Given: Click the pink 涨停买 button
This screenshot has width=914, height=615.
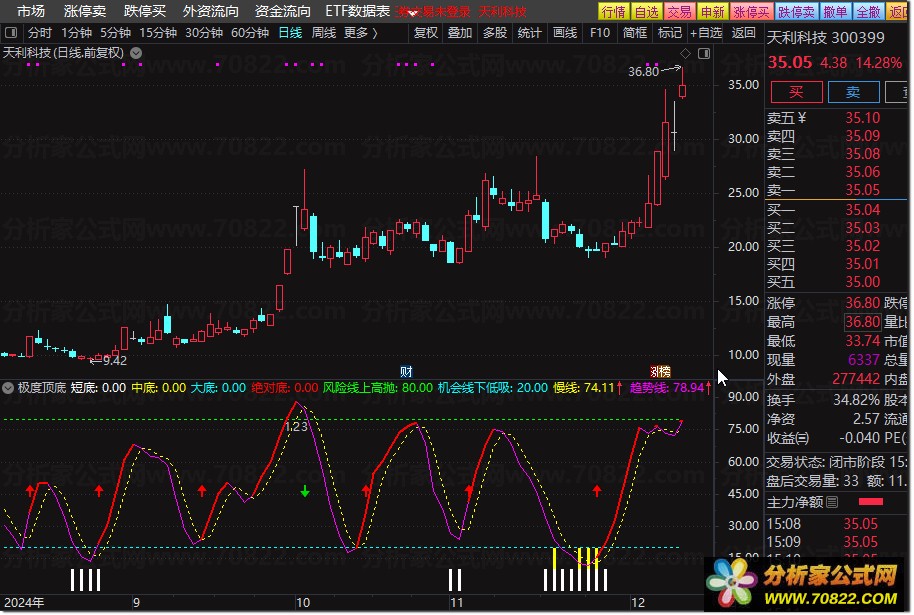Looking at the screenshot, I should pyautogui.click(x=752, y=12).
